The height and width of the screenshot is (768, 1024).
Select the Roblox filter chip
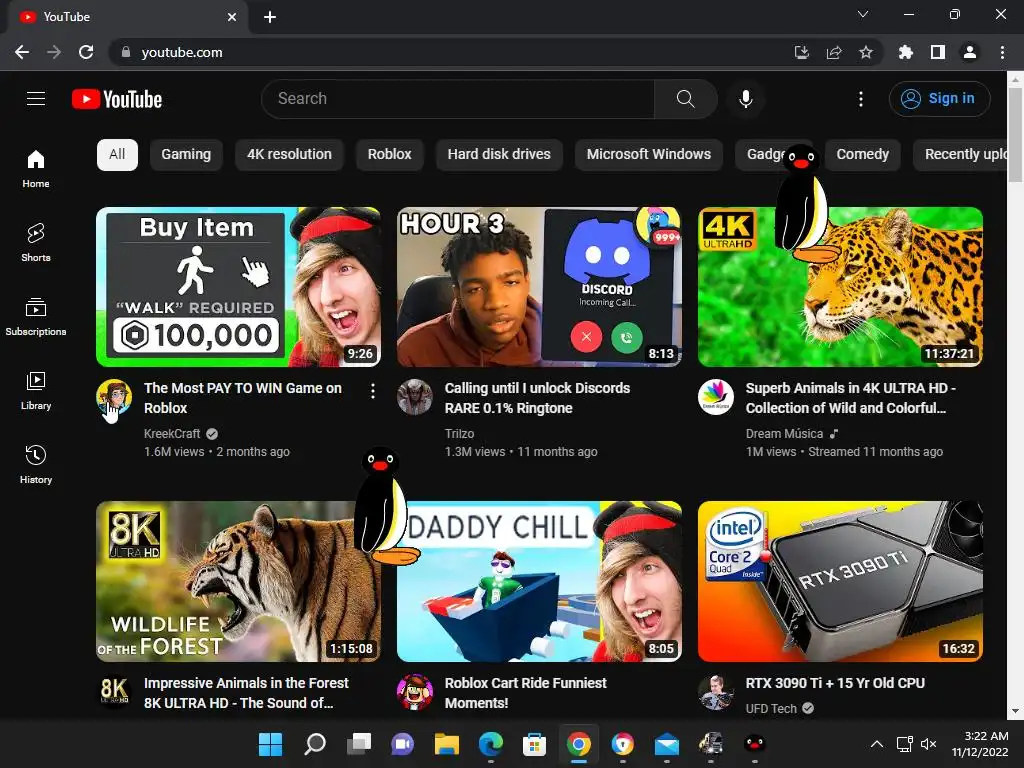(x=389, y=155)
